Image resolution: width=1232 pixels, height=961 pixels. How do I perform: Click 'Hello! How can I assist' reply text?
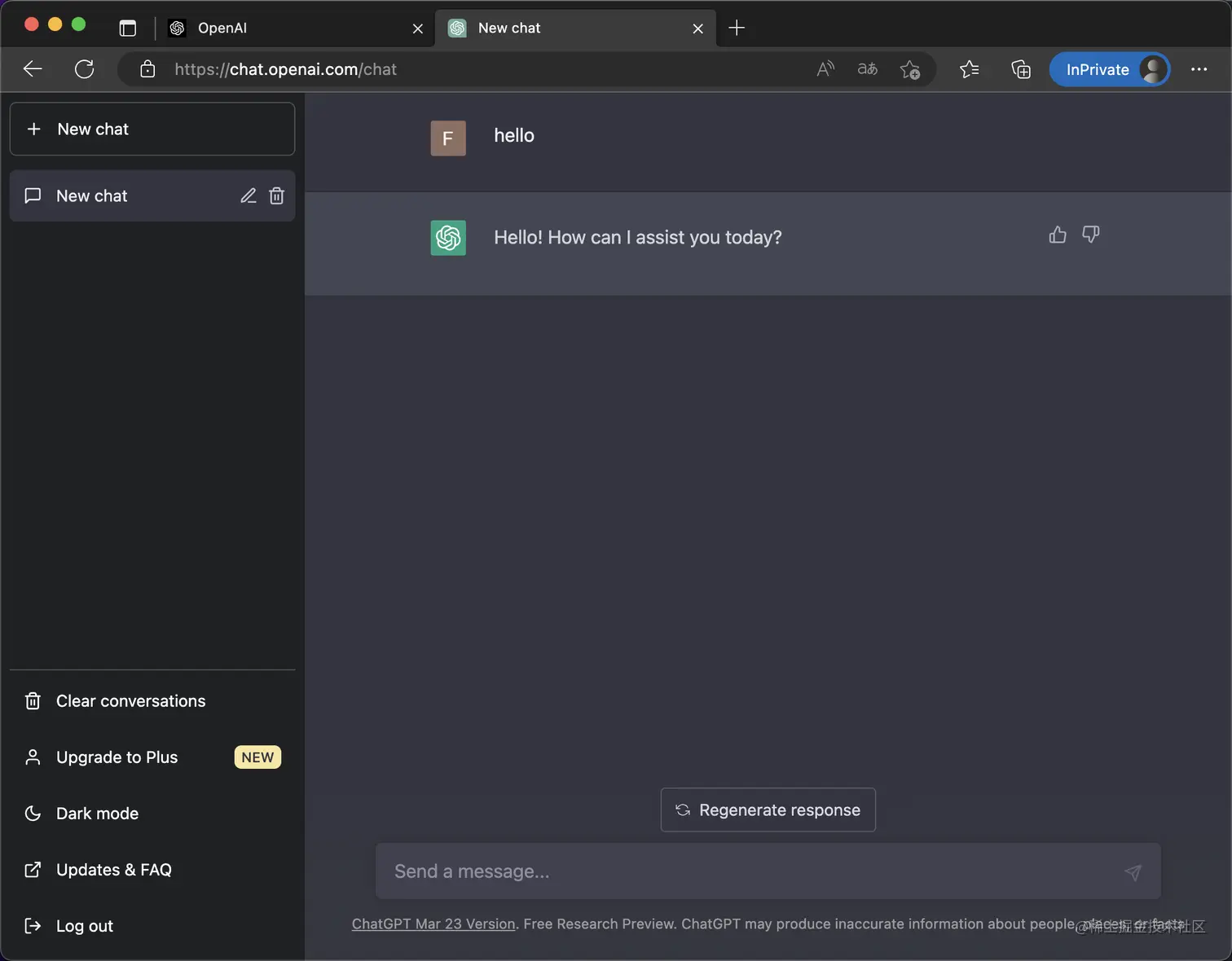coord(638,238)
